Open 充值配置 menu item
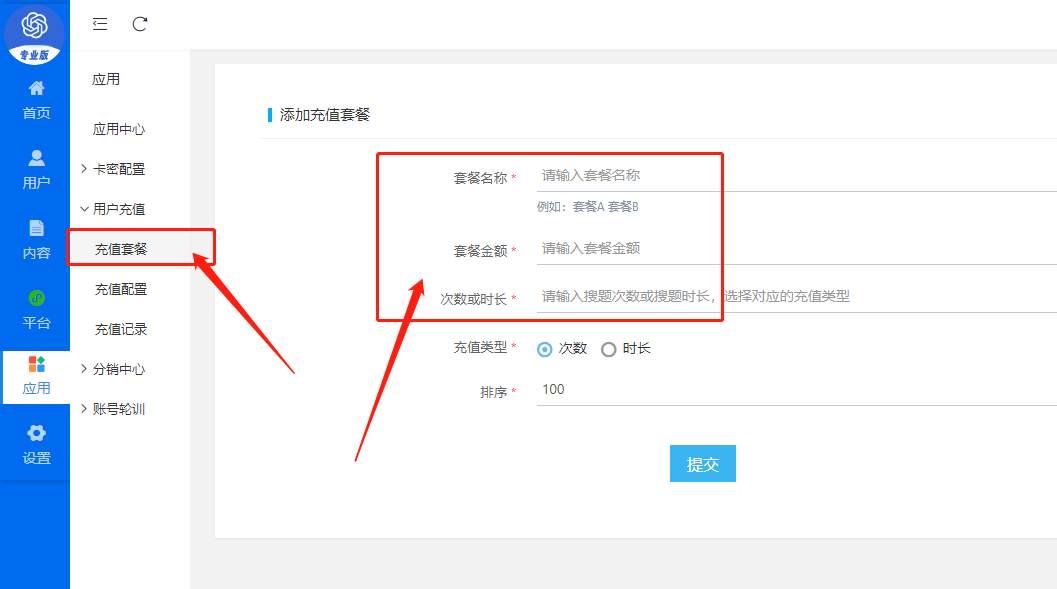This screenshot has height=589, width=1057. click(121, 289)
